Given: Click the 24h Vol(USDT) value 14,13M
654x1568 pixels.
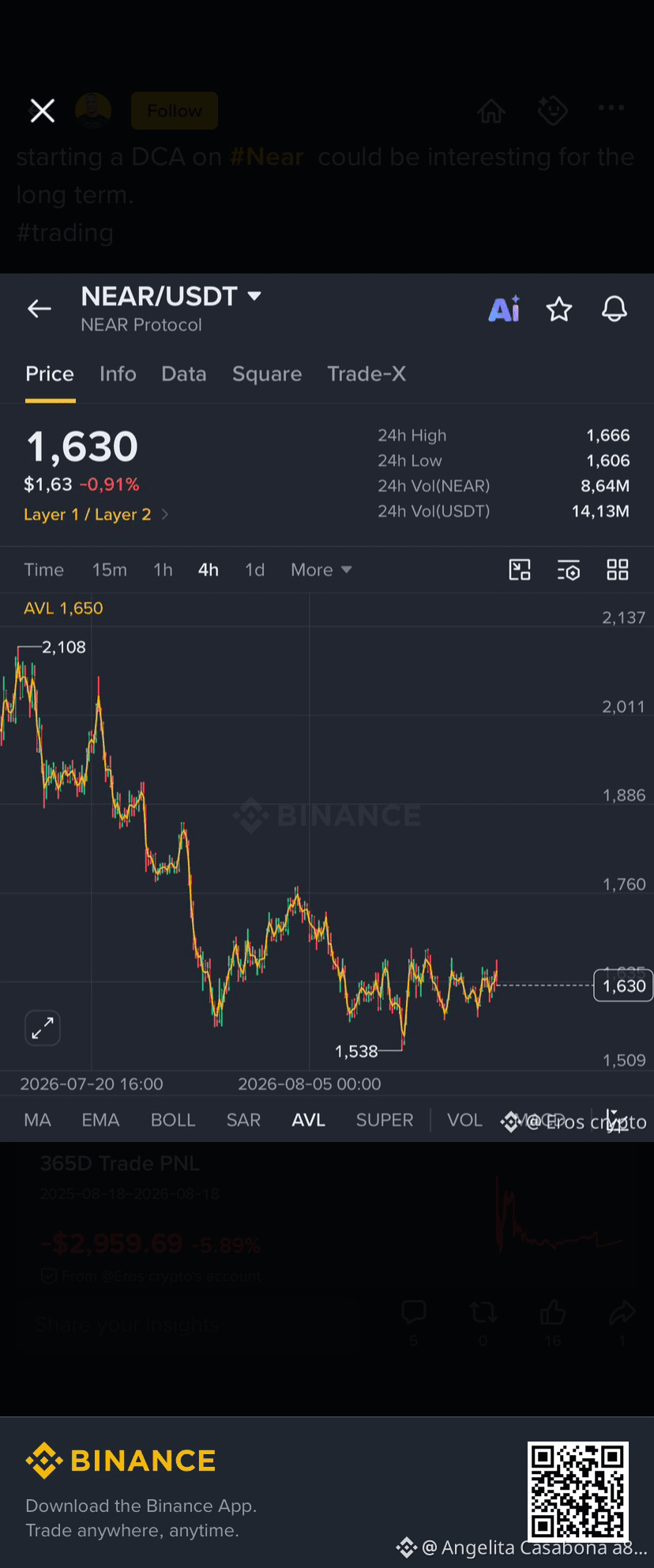Looking at the screenshot, I should click(600, 511).
